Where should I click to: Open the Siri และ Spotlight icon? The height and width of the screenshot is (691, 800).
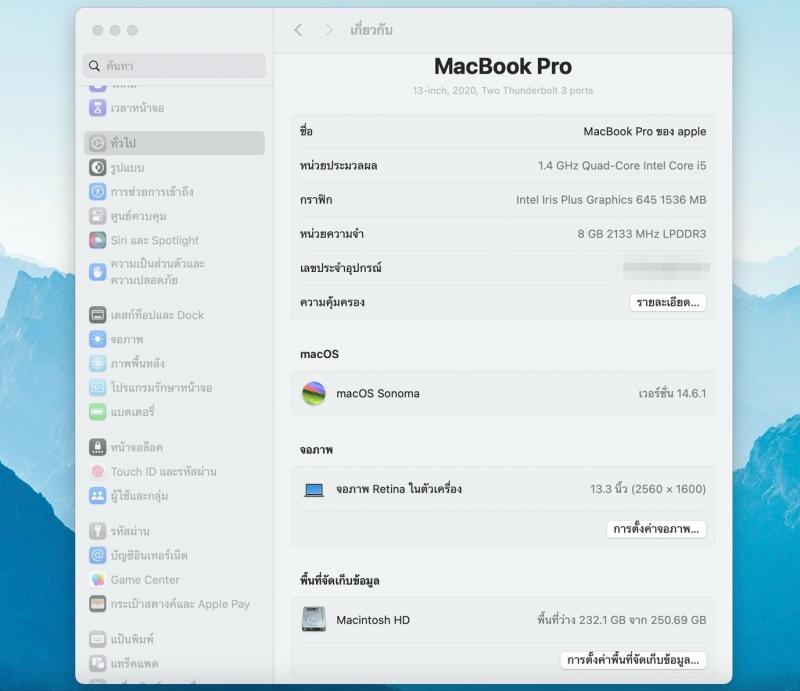point(97,240)
